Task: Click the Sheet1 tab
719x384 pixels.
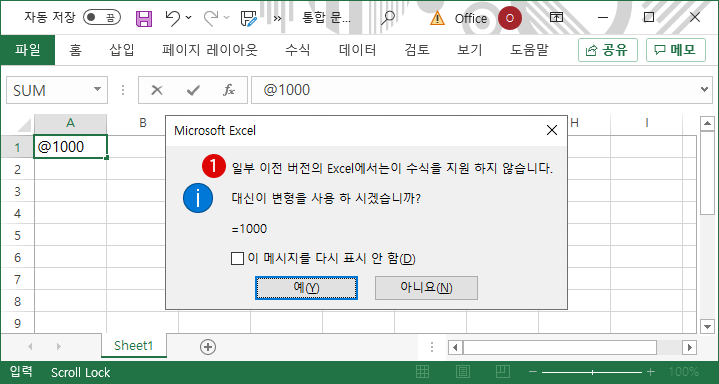Action: tap(134, 345)
